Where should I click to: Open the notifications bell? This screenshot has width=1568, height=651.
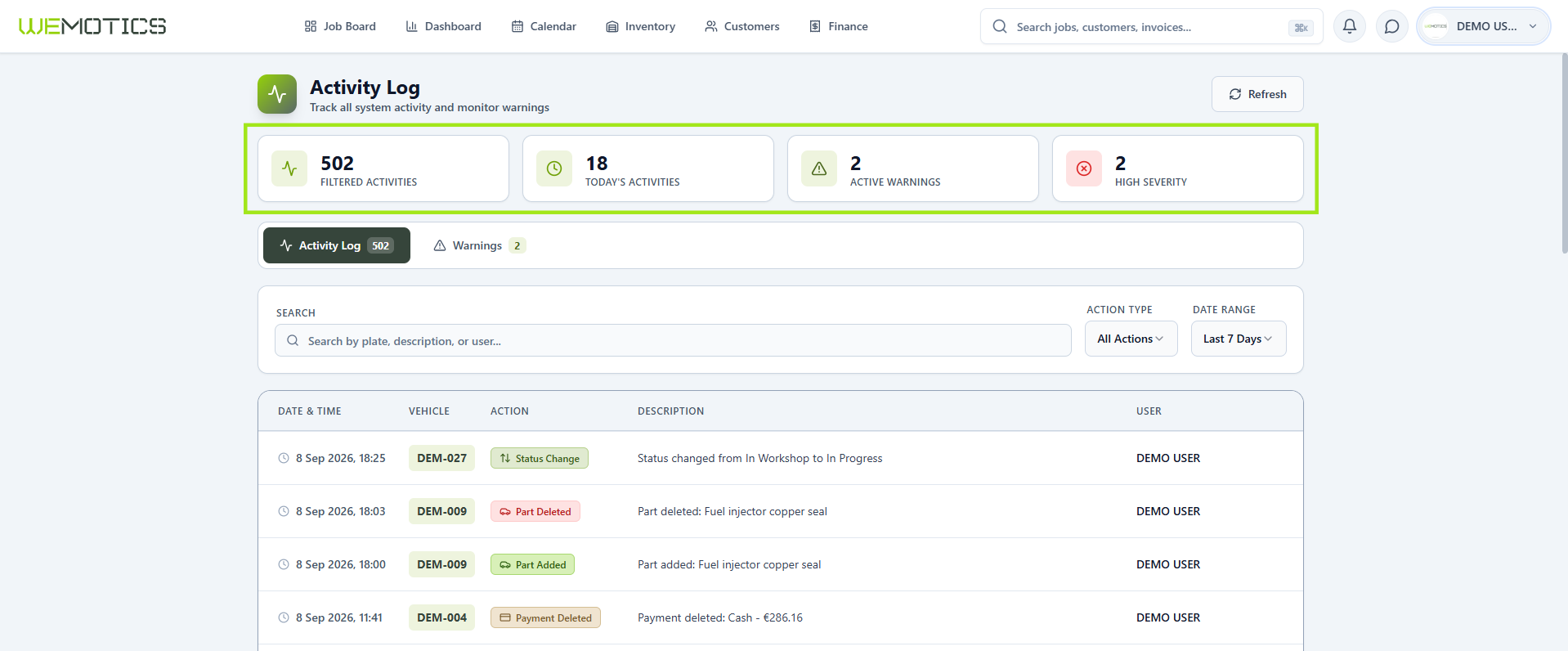(x=1350, y=26)
